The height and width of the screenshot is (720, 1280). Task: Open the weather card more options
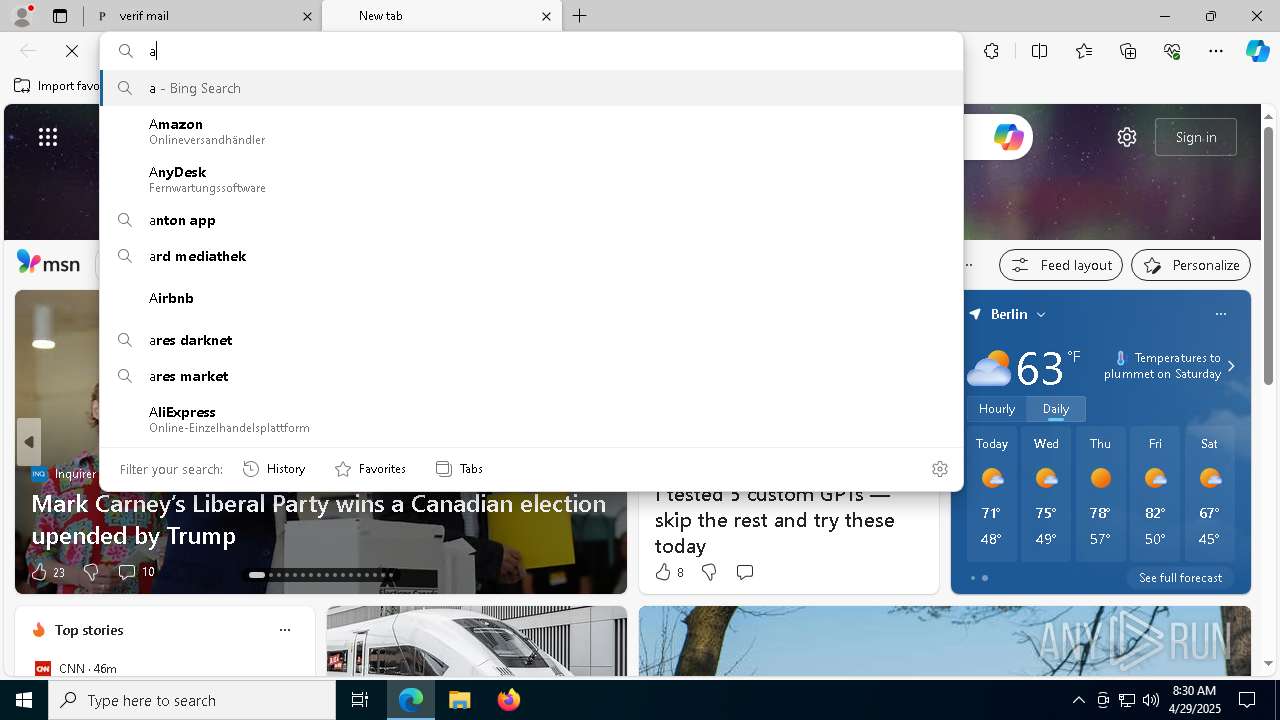coord(1220,314)
